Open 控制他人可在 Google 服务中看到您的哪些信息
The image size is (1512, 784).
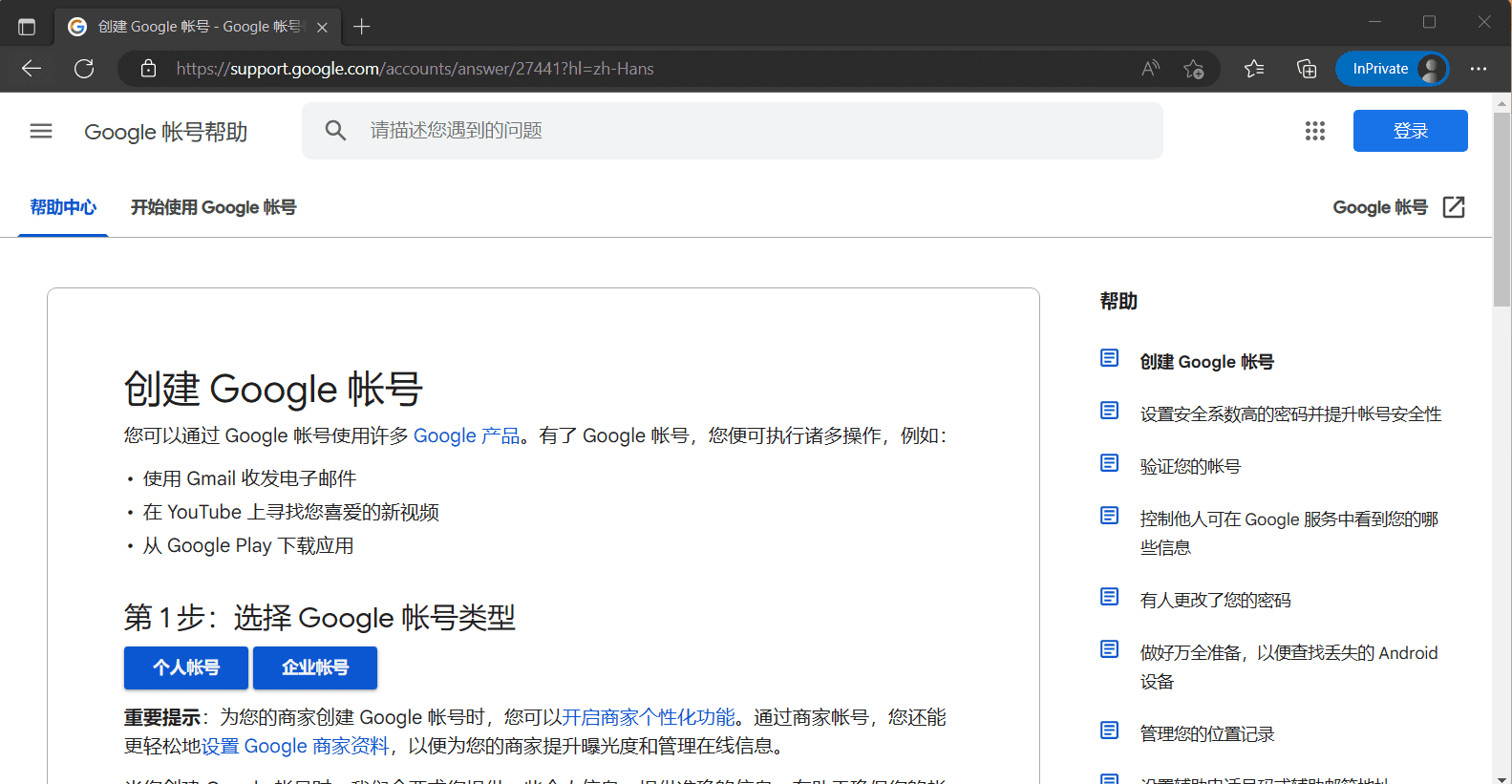pyautogui.click(x=1289, y=533)
